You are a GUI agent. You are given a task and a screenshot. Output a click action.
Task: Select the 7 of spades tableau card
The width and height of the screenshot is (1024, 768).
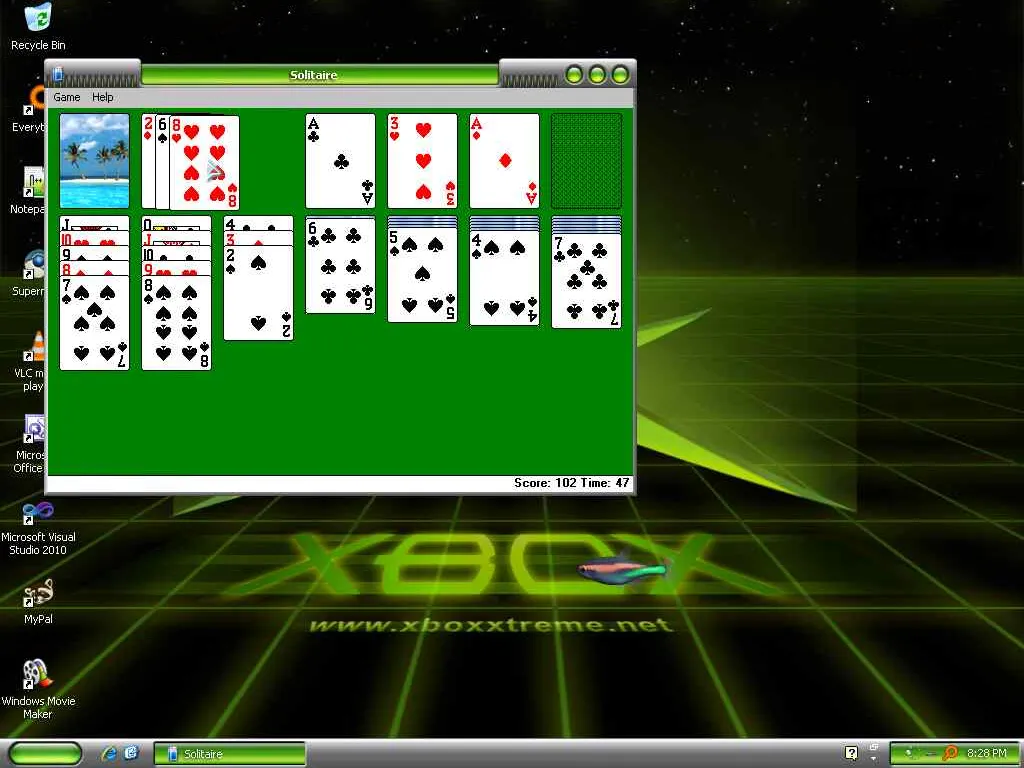pos(95,323)
